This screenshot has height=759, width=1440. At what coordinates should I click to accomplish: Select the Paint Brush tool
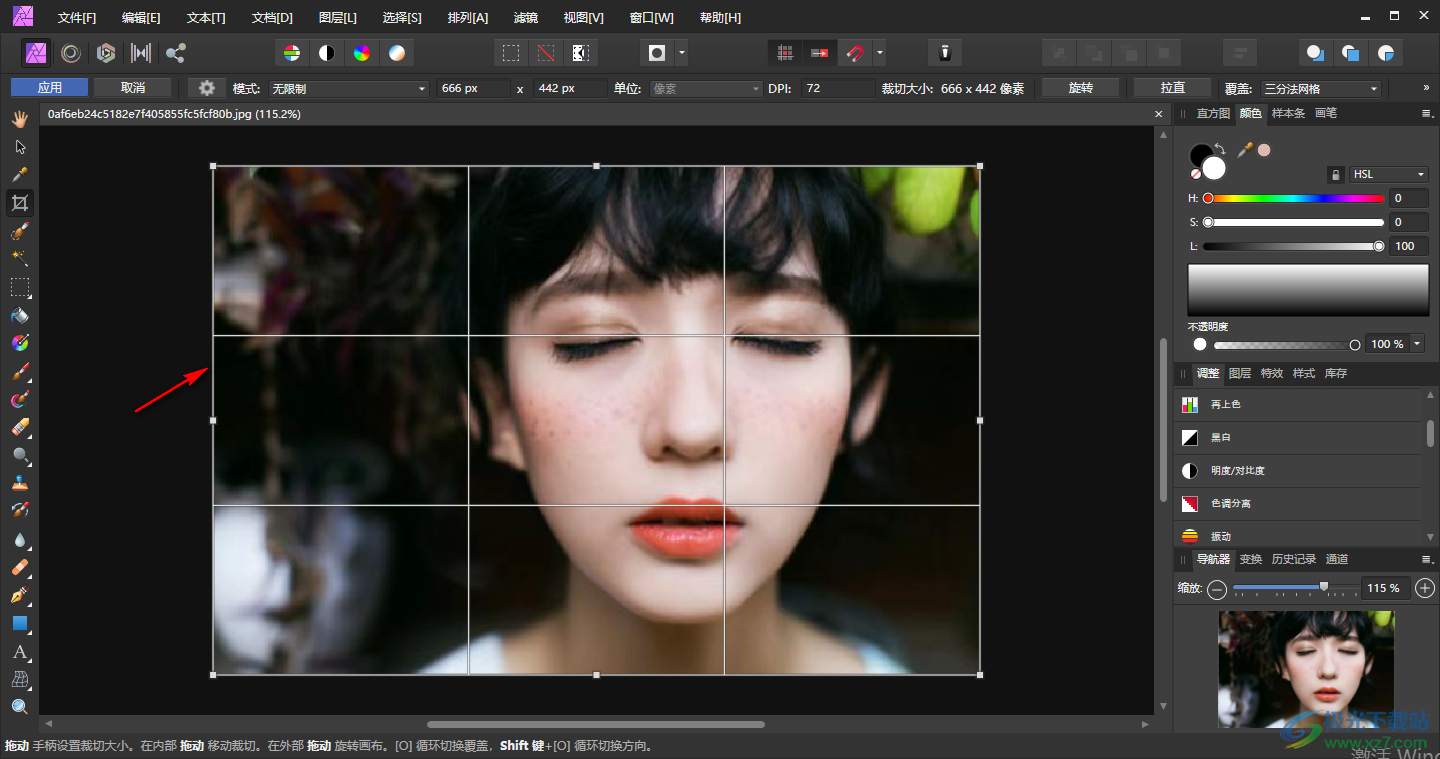tap(19, 371)
